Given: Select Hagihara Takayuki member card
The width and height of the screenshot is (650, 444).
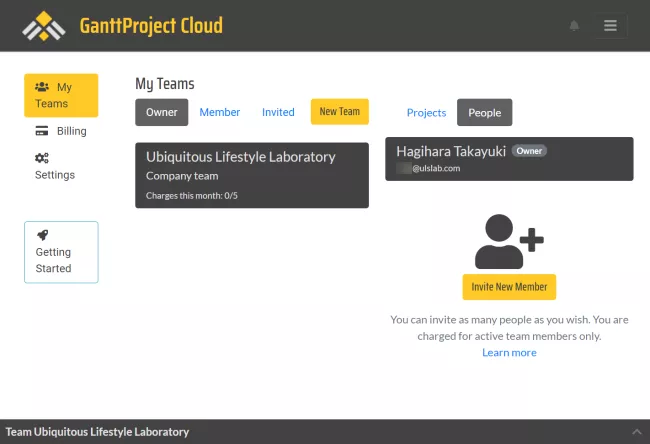Looking at the screenshot, I should click(x=509, y=159).
